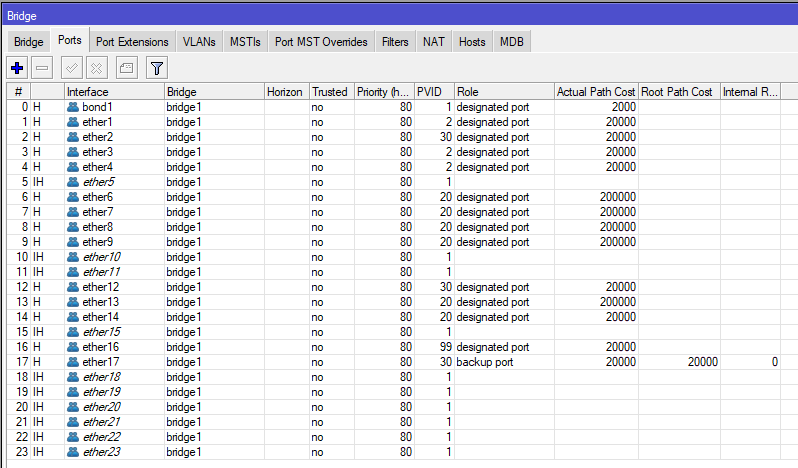This screenshot has height=468, width=798.
Task: Click the checkmark Enable button
Action: (x=72, y=68)
